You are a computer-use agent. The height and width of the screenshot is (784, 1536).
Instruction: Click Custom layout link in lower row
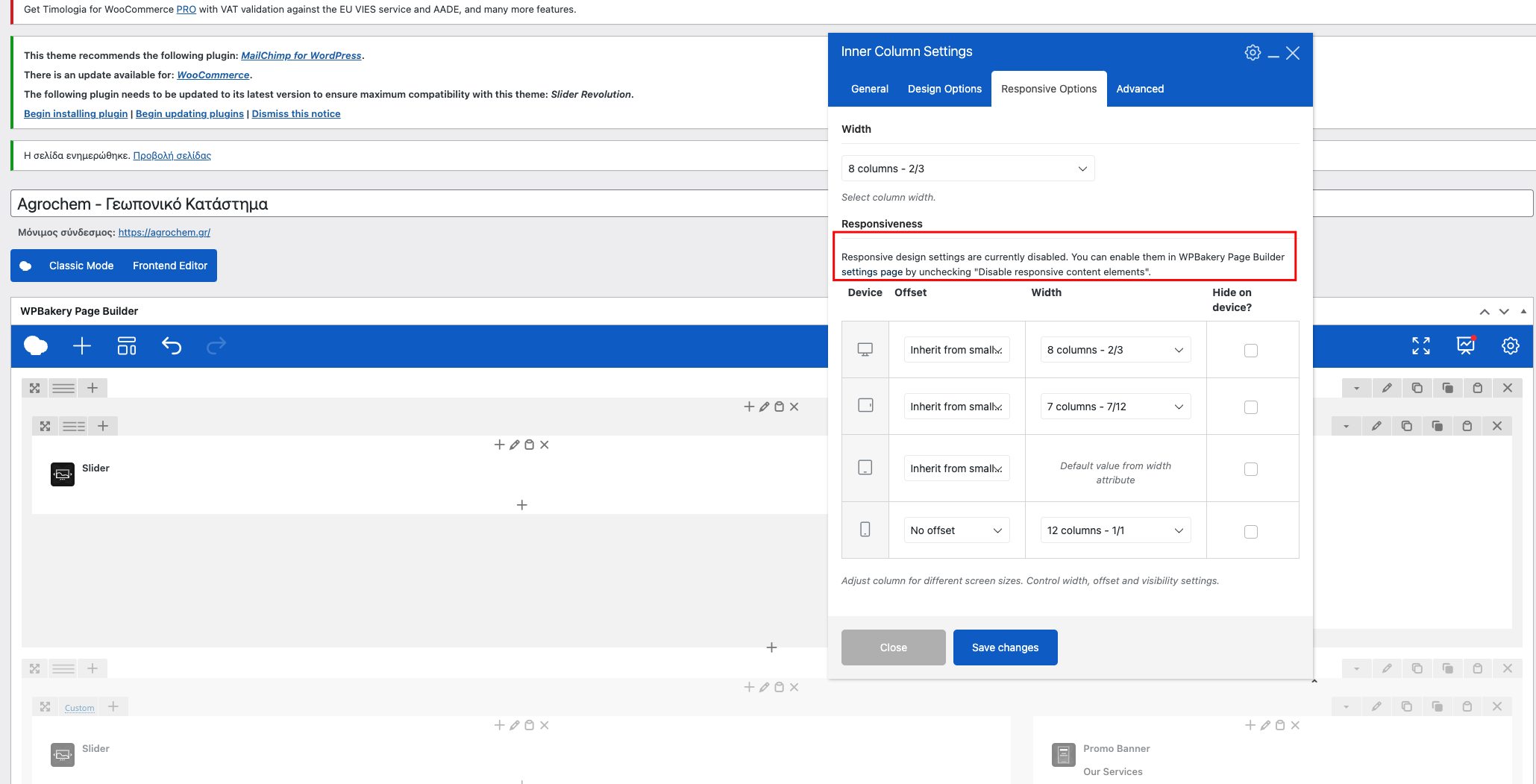coord(79,707)
